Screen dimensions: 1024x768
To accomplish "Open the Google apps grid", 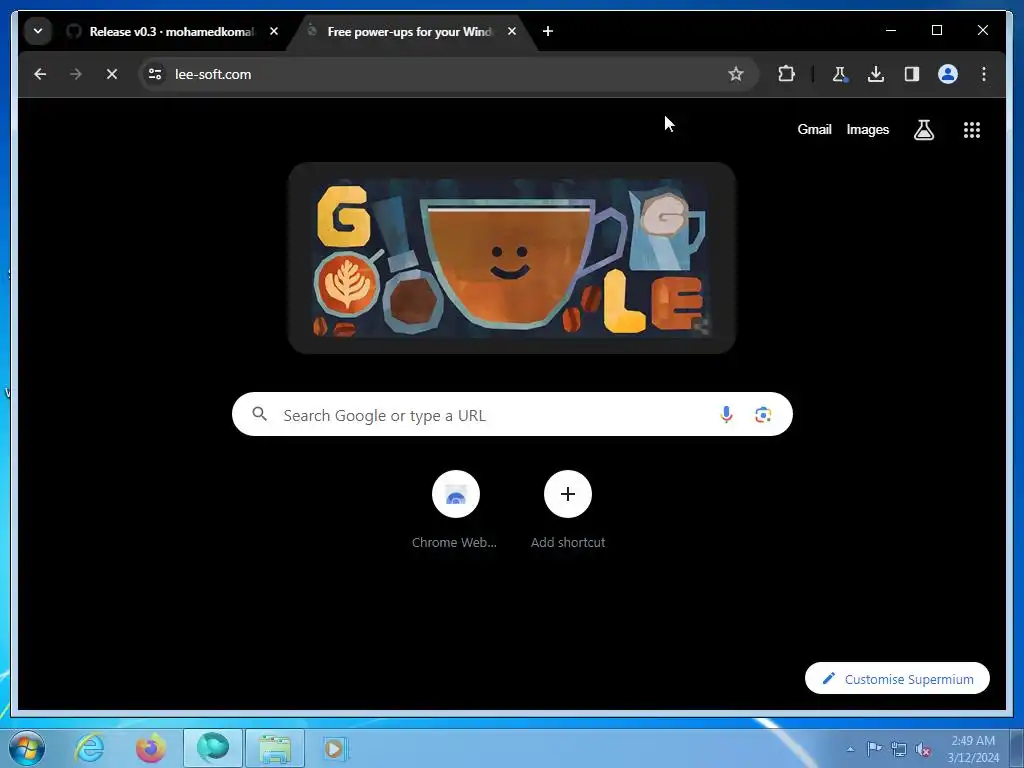I will pyautogui.click(x=972, y=130).
